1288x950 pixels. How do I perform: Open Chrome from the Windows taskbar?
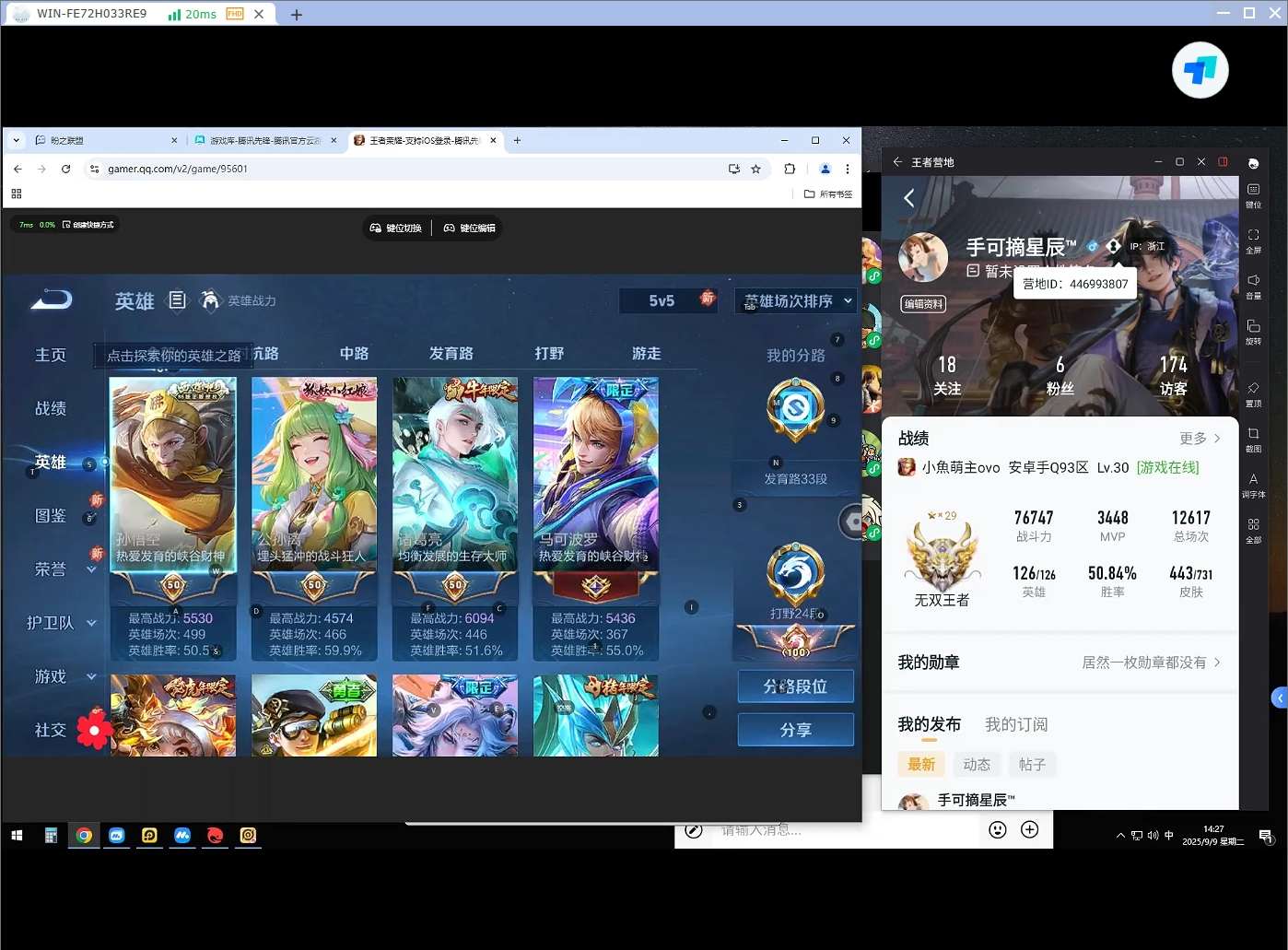point(84,835)
